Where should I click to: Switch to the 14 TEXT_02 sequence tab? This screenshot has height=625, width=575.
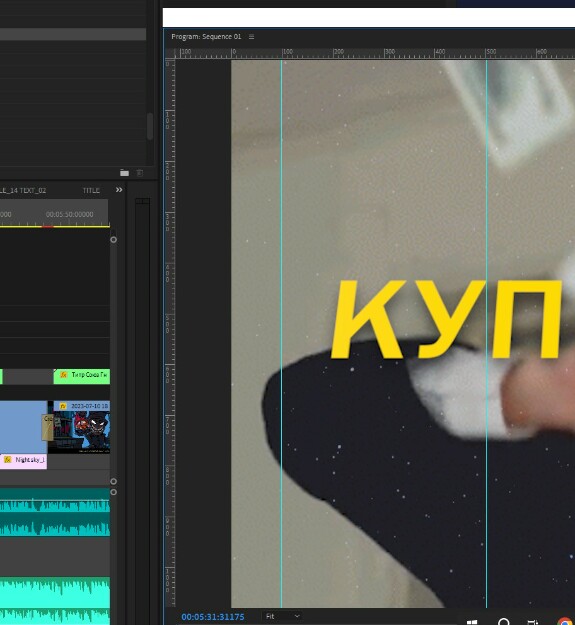23,191
